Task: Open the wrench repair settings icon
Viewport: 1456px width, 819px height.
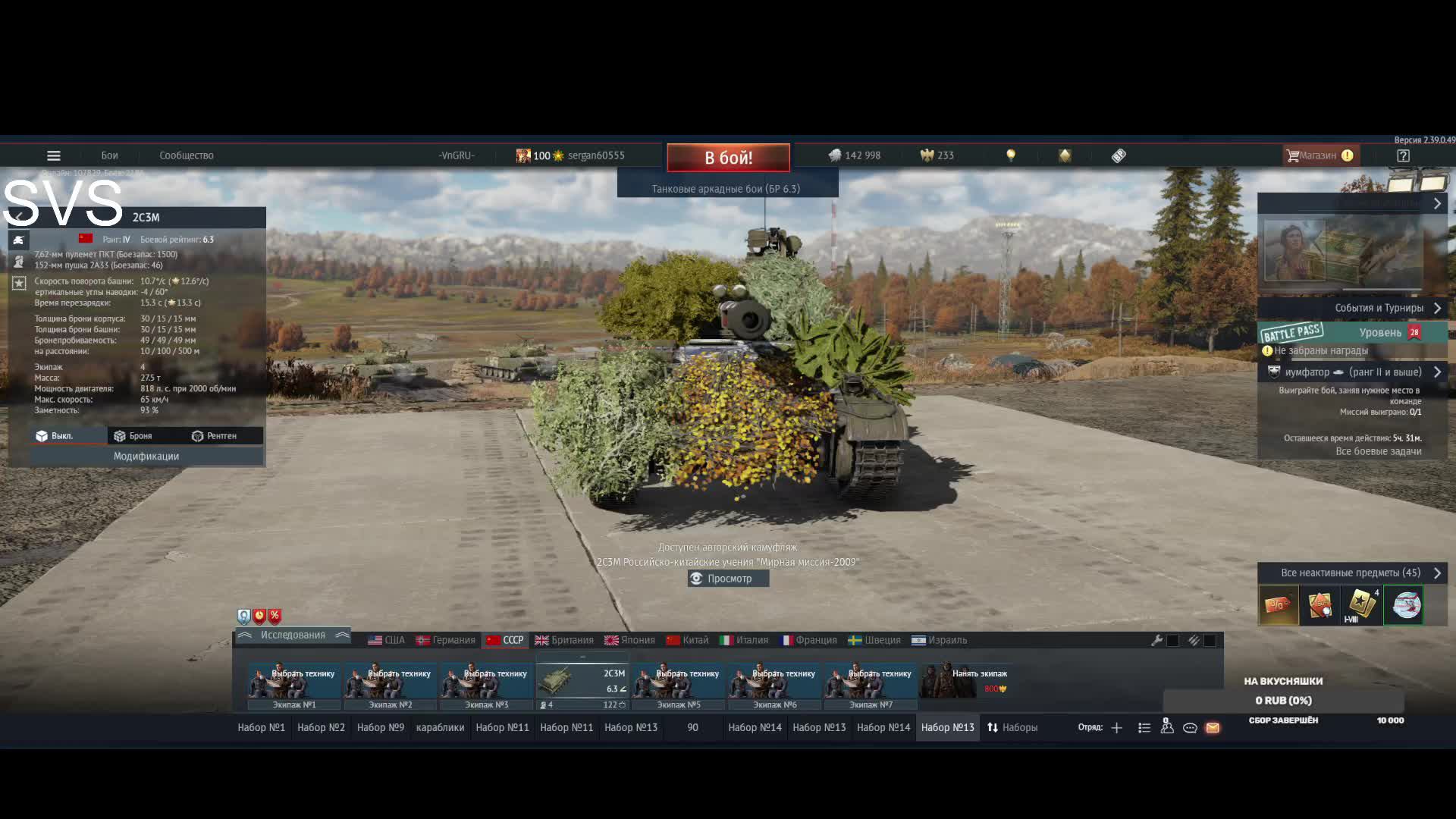Action: point(1157,640)
